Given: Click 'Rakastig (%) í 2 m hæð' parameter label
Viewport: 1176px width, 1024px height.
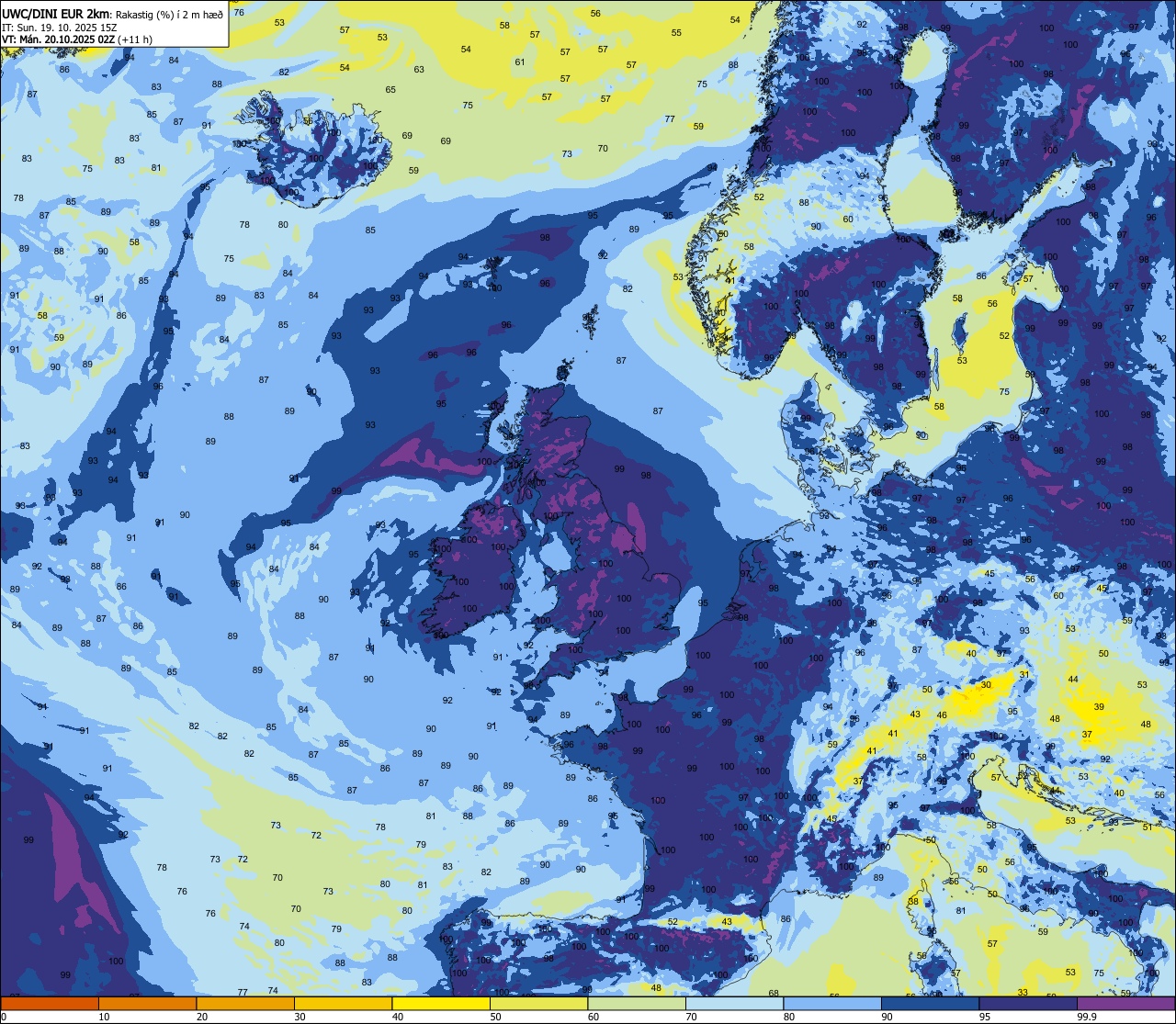Looking at the screenshot, I should (x=169, y=13).
